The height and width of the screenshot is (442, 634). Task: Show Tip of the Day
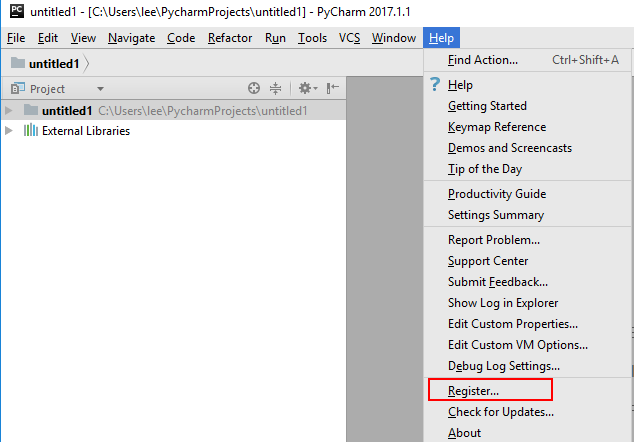528,169
